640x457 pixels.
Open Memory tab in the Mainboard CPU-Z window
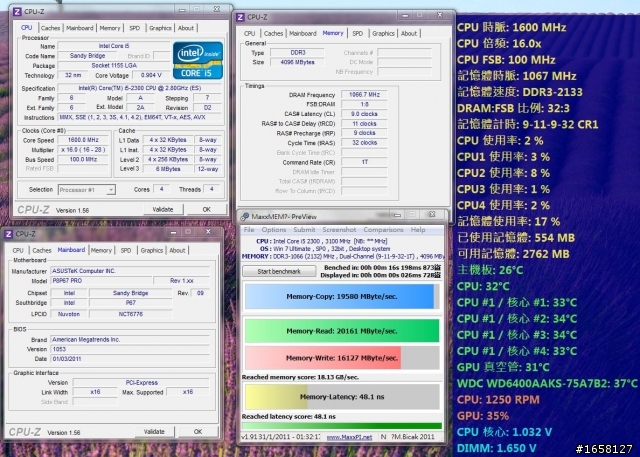101,251
